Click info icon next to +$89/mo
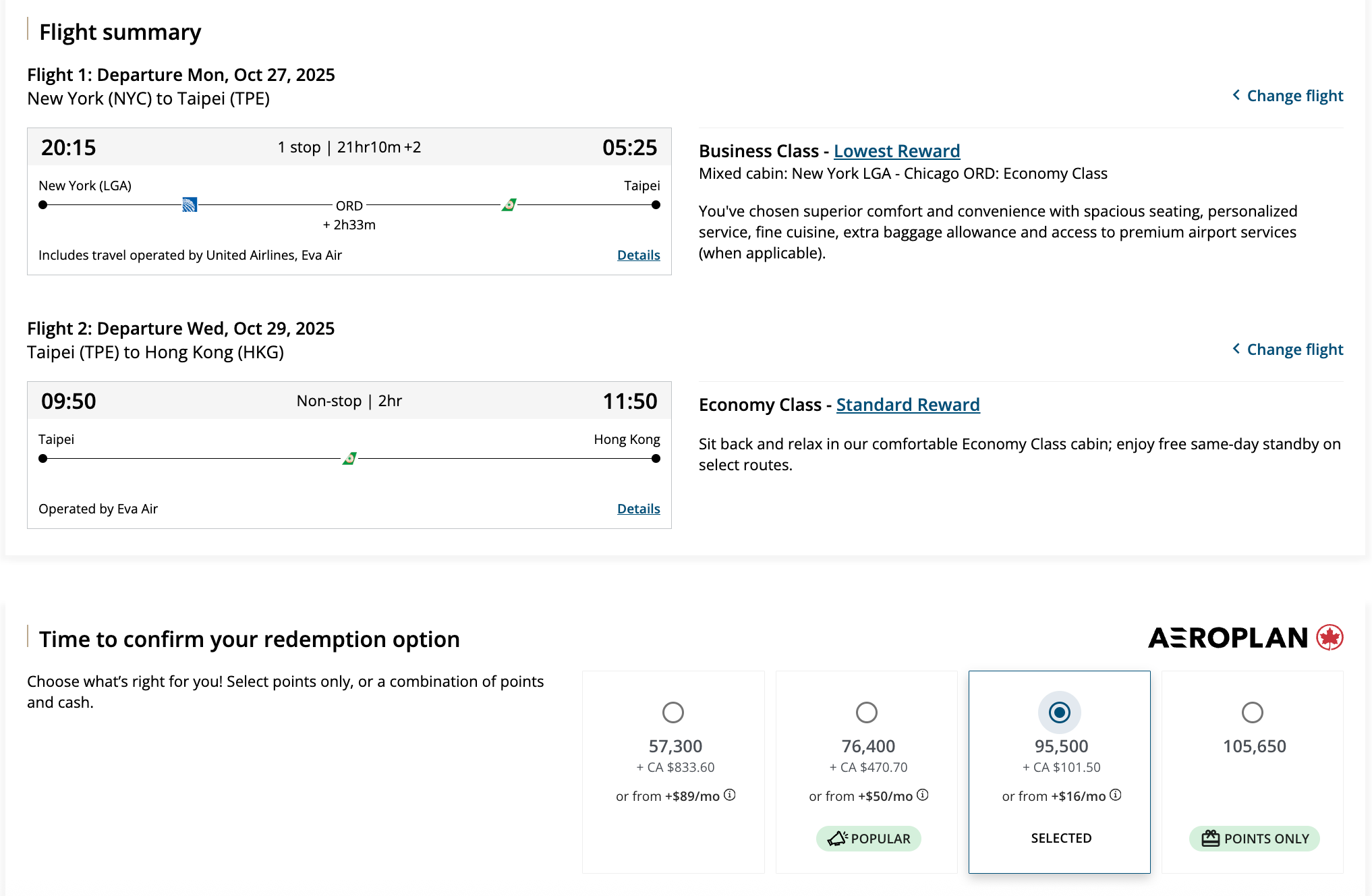 coord(729,795)
